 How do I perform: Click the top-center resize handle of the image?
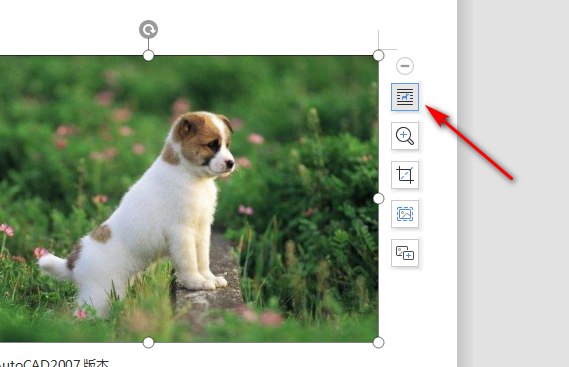point(148,56)
